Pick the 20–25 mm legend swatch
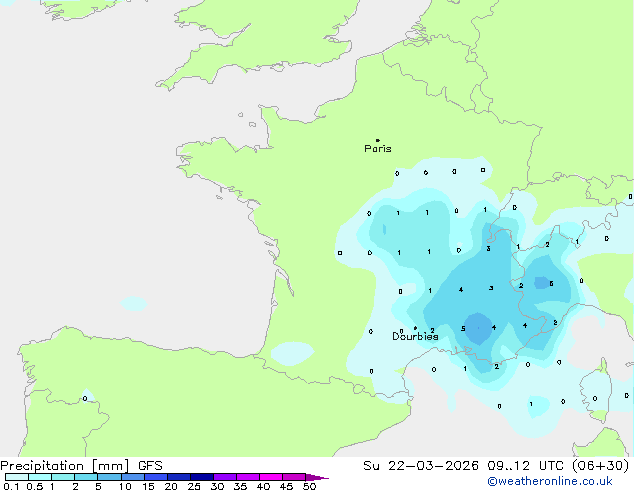The height and width of the screenshot is (490, 634). tap(179, 477)
